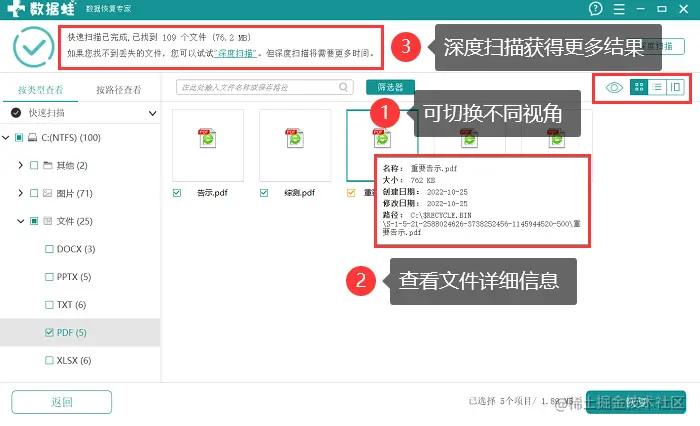Check the DOCX (3) checkbox
The image size is (700, 426).
coord(49,249)
